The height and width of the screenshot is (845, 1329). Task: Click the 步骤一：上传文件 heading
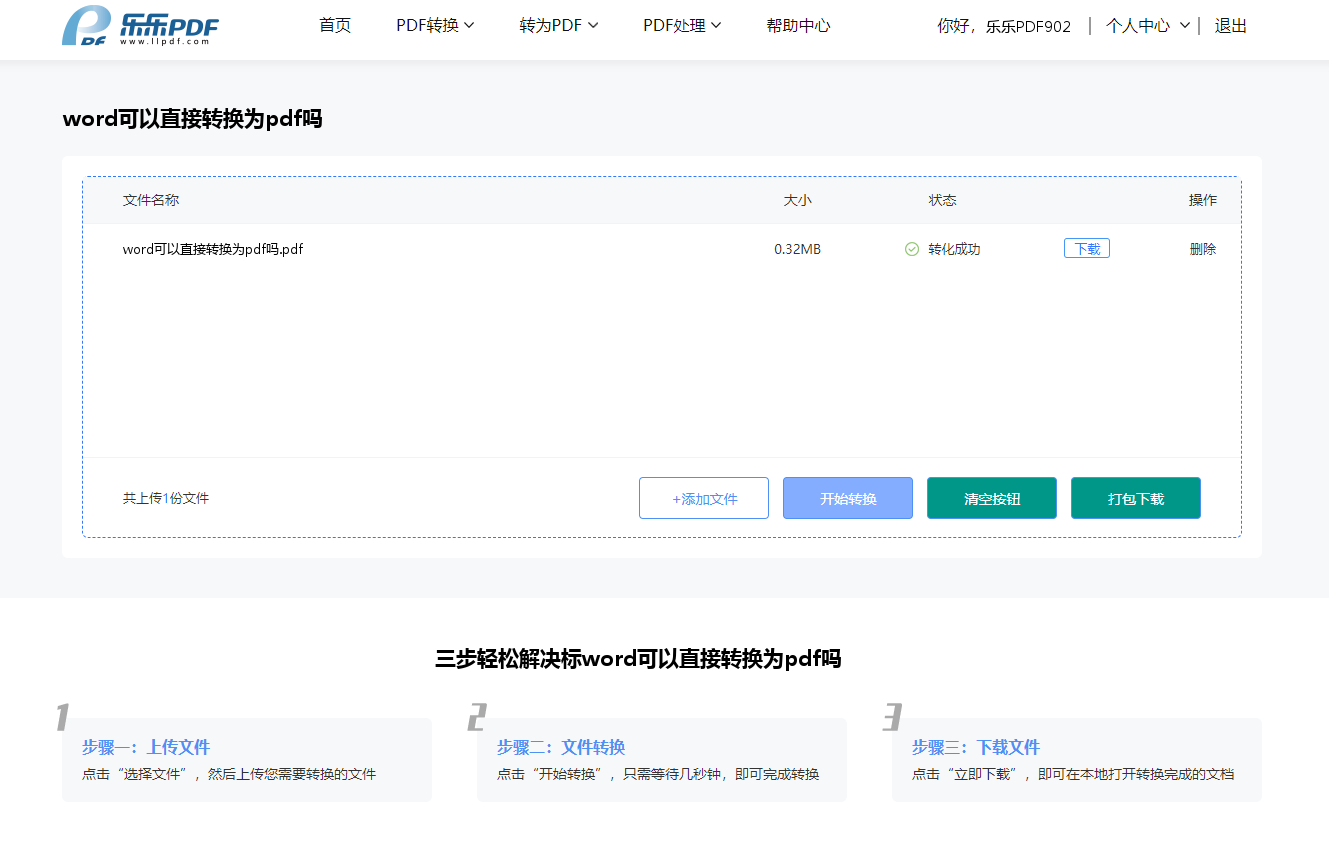click(x=146, y=747)
